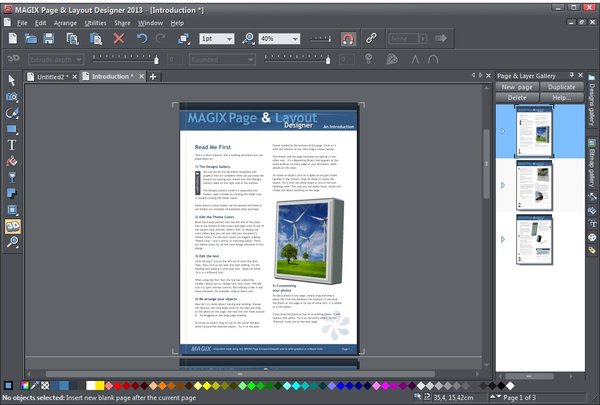Select the no-color checkered swatch

[45, 385]
